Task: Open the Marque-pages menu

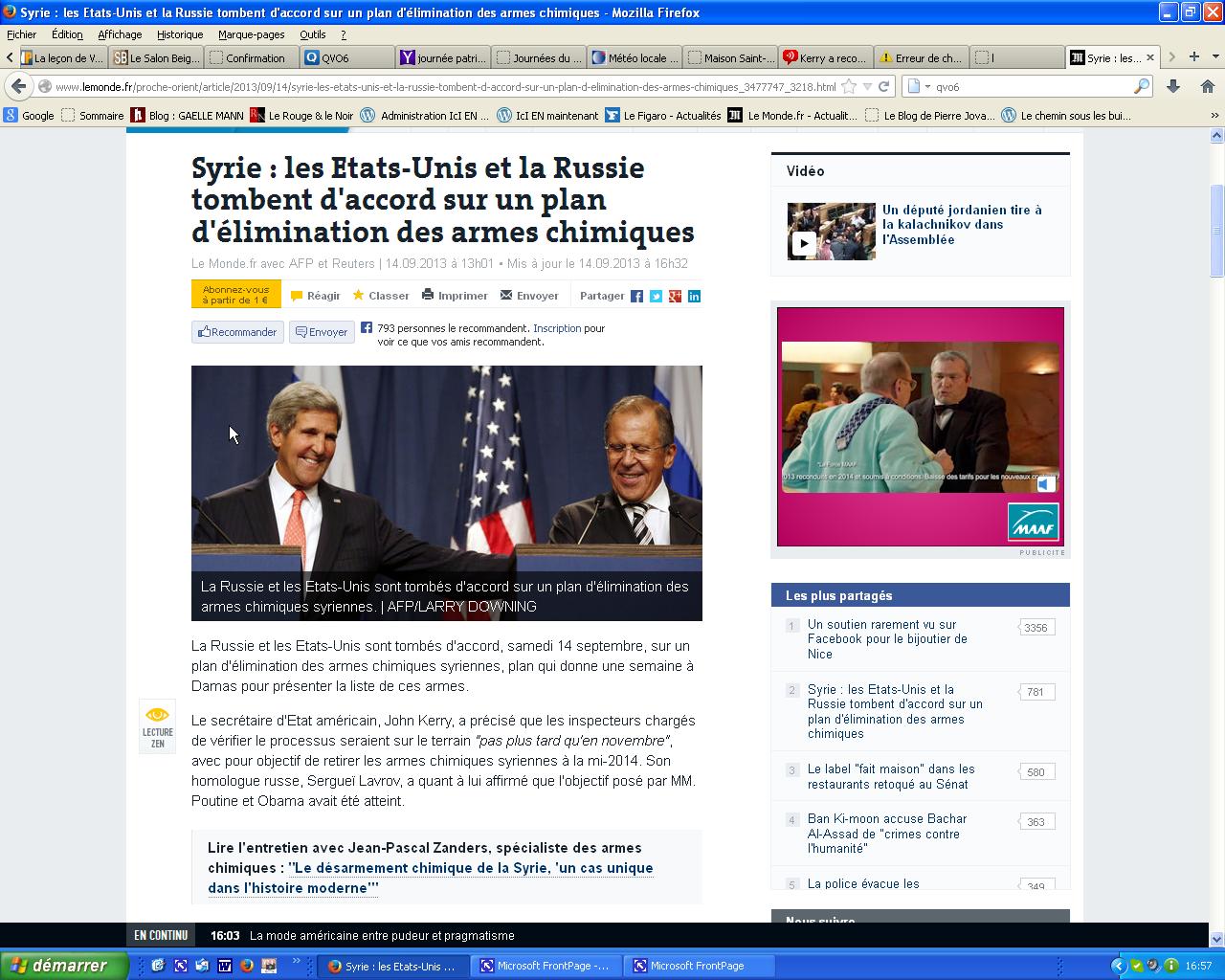Action: tap(252, 34)
